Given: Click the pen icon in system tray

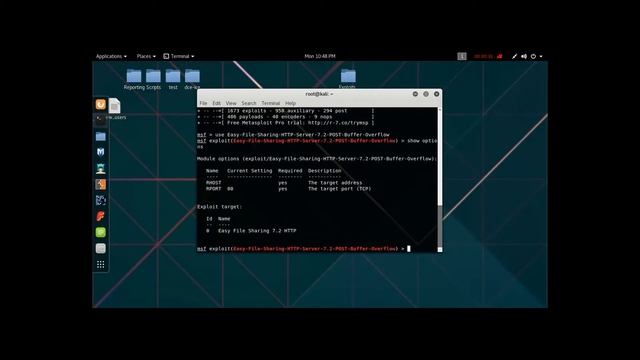Looking at the screenshot, I should (x=514, y=56).
